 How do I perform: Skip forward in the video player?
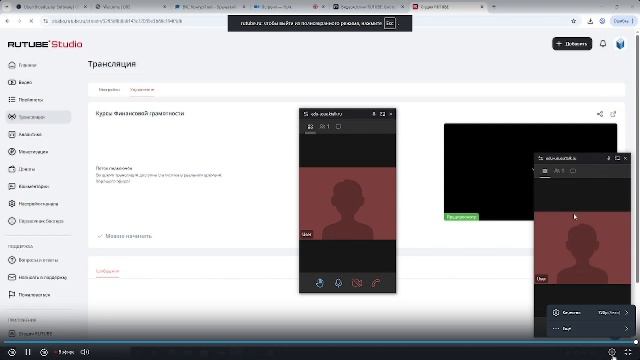(x=44, y=352)
